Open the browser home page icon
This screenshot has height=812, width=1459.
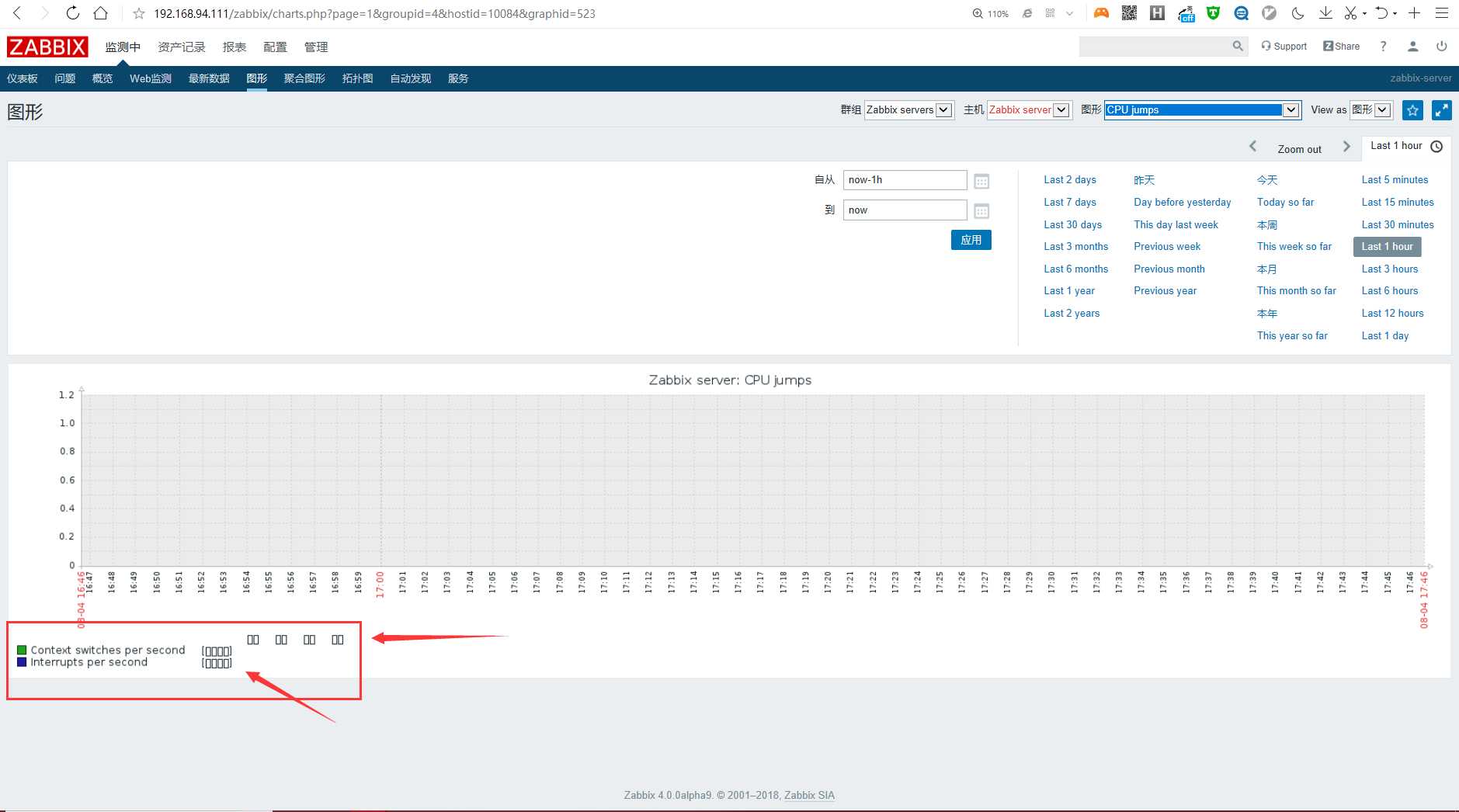pos(100,13)
